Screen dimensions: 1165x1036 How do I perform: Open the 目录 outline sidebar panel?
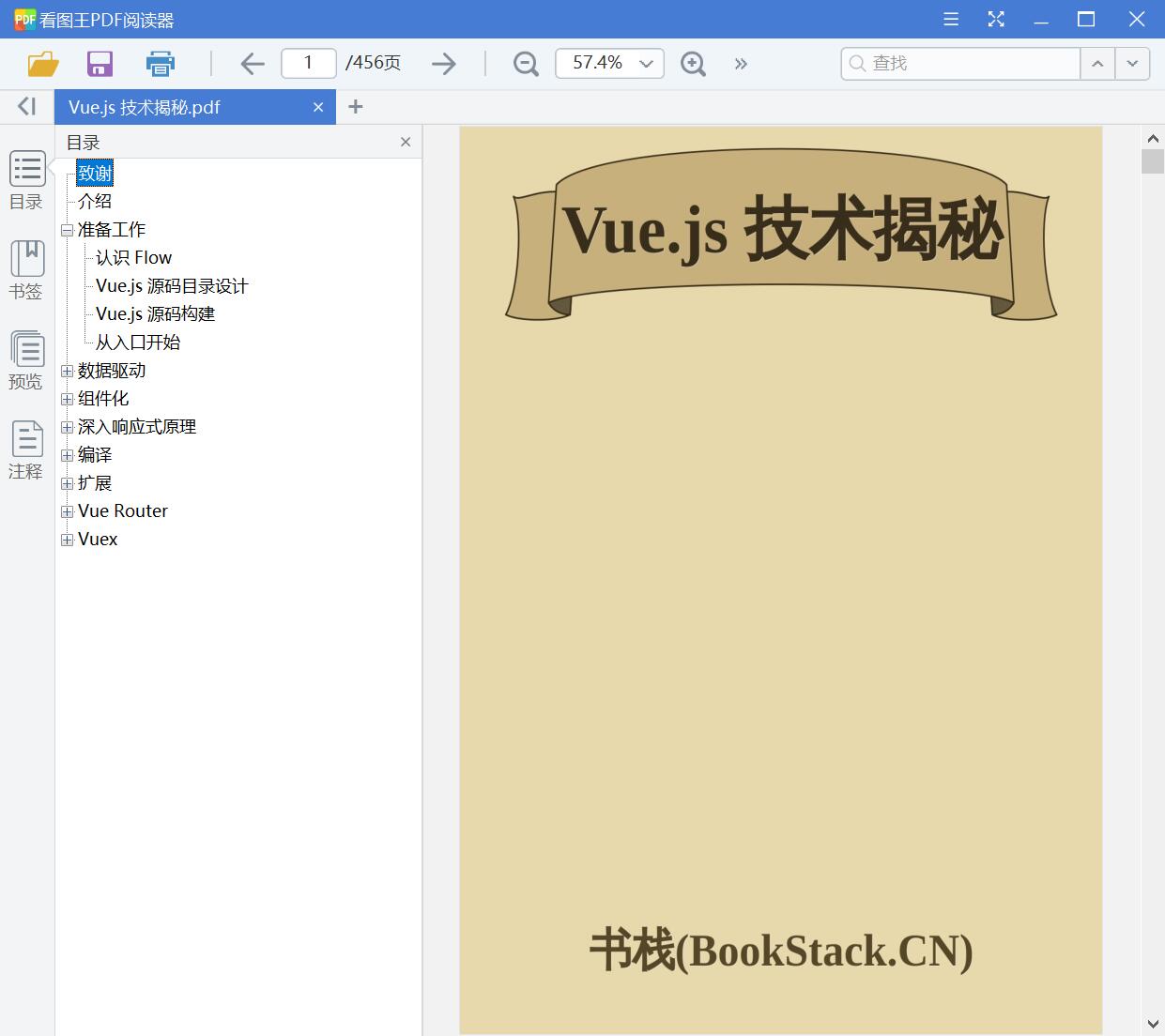coord(27,181)
